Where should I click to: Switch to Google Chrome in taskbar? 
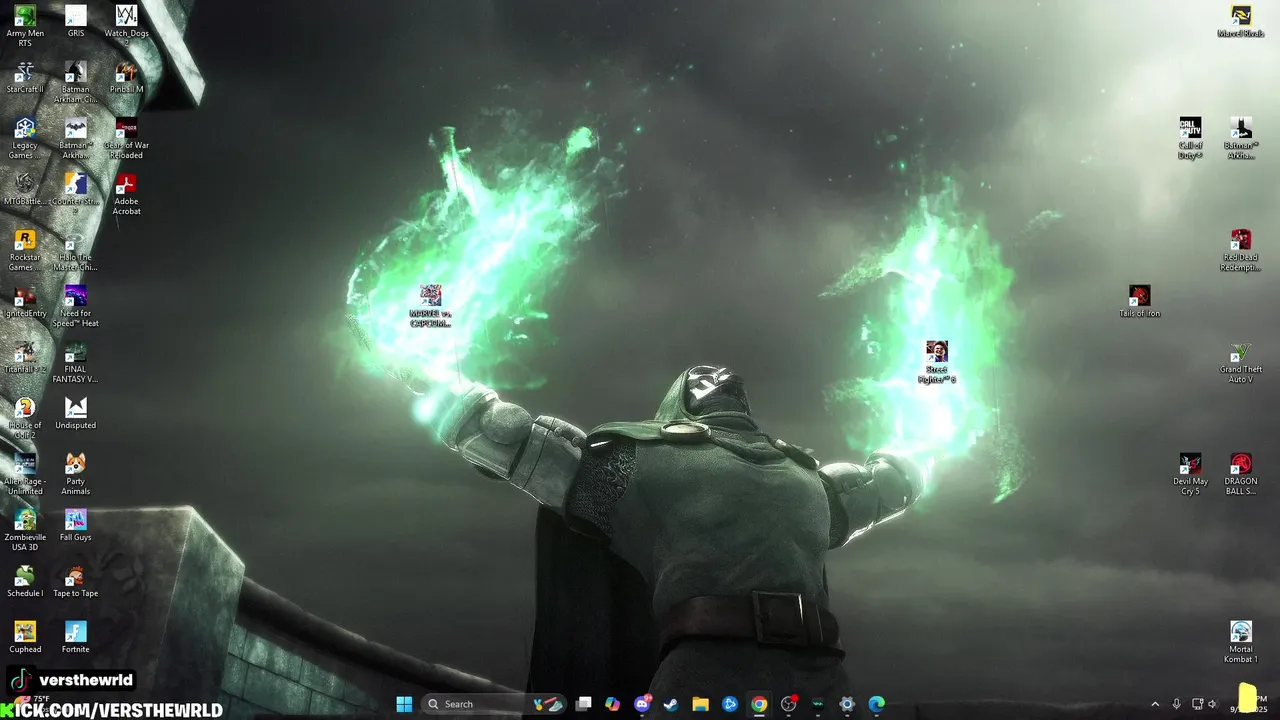(x=759, y=704)
